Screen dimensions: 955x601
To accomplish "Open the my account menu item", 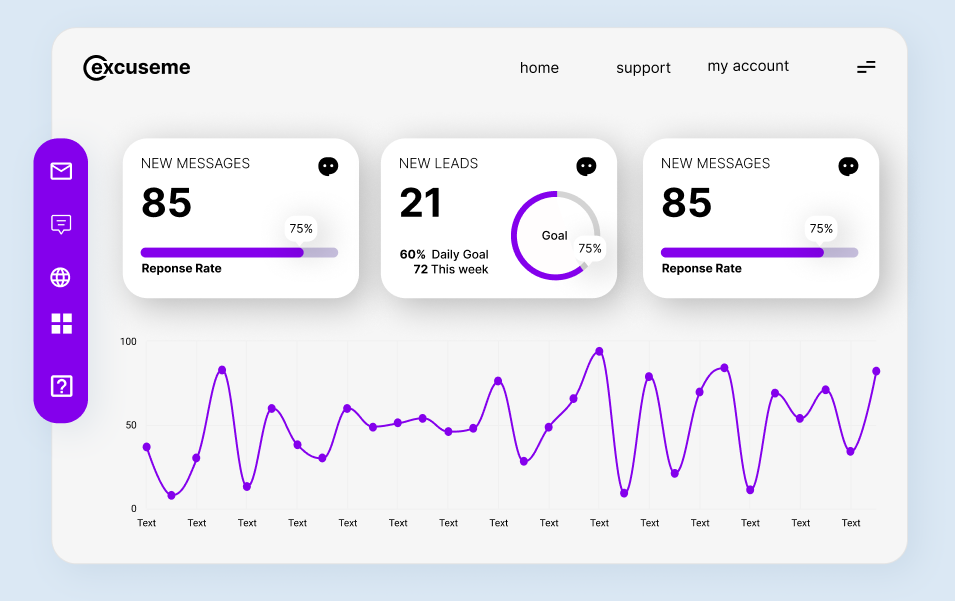I will pyautogui.click(x=748, y=66).
